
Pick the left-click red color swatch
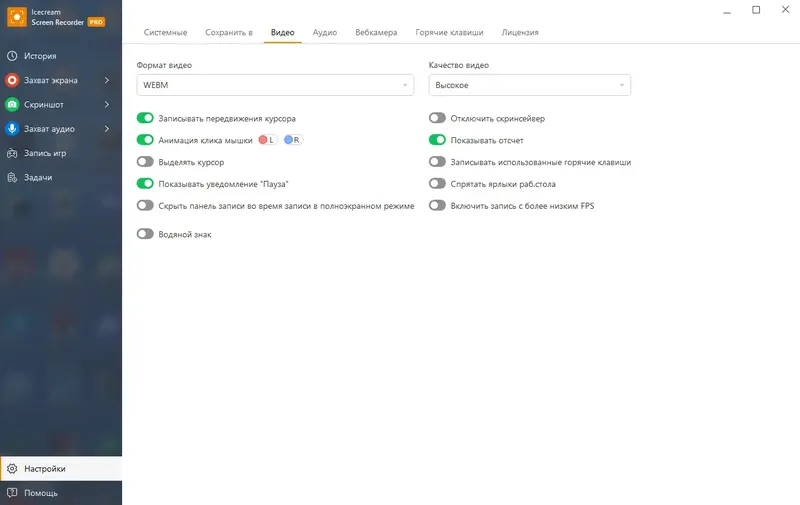267,141
